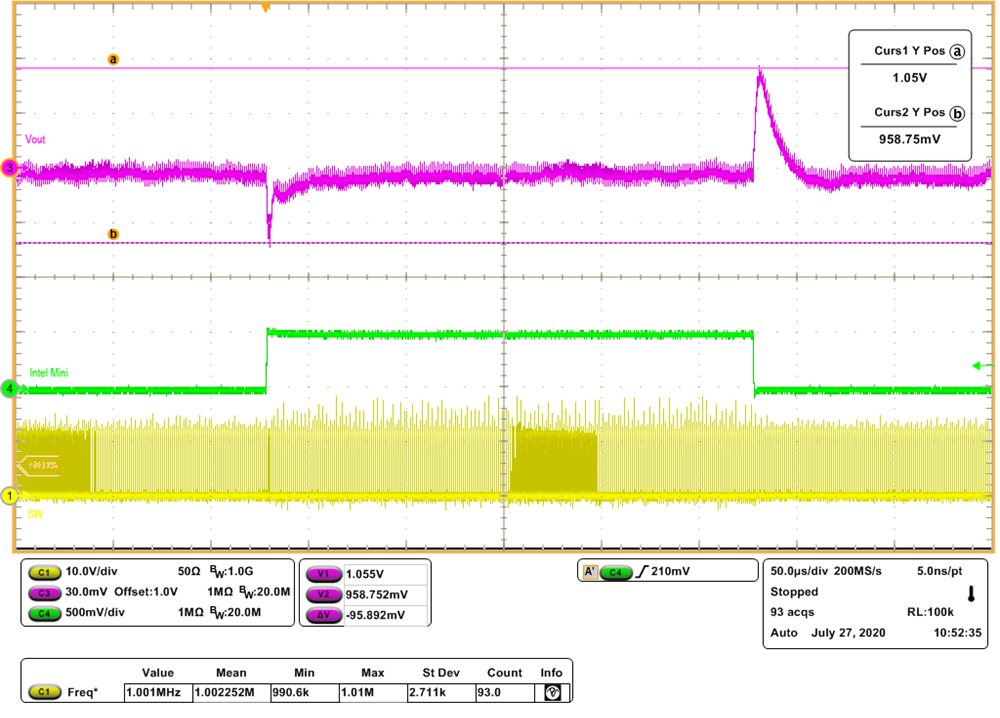Toggle channel 4 via its left-edge marker
Viewport: 1000px width, 718px height.
click(8, 391)
